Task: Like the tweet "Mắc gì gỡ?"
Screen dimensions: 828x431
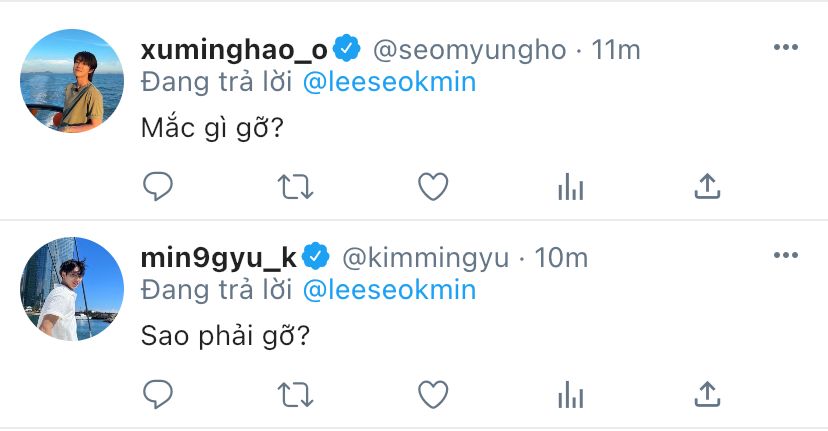Action: click(433, 186)
